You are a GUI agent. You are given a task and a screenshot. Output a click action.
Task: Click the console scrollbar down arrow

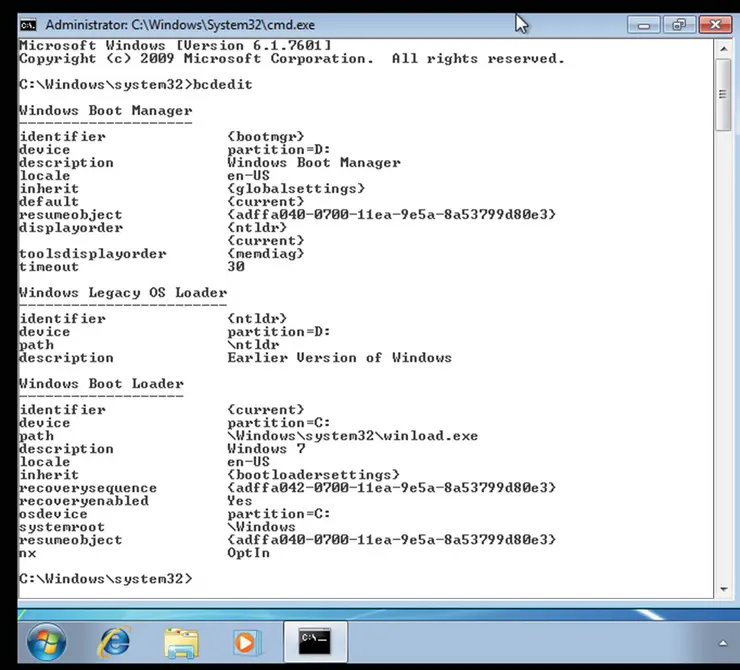(x=723, y=586)
